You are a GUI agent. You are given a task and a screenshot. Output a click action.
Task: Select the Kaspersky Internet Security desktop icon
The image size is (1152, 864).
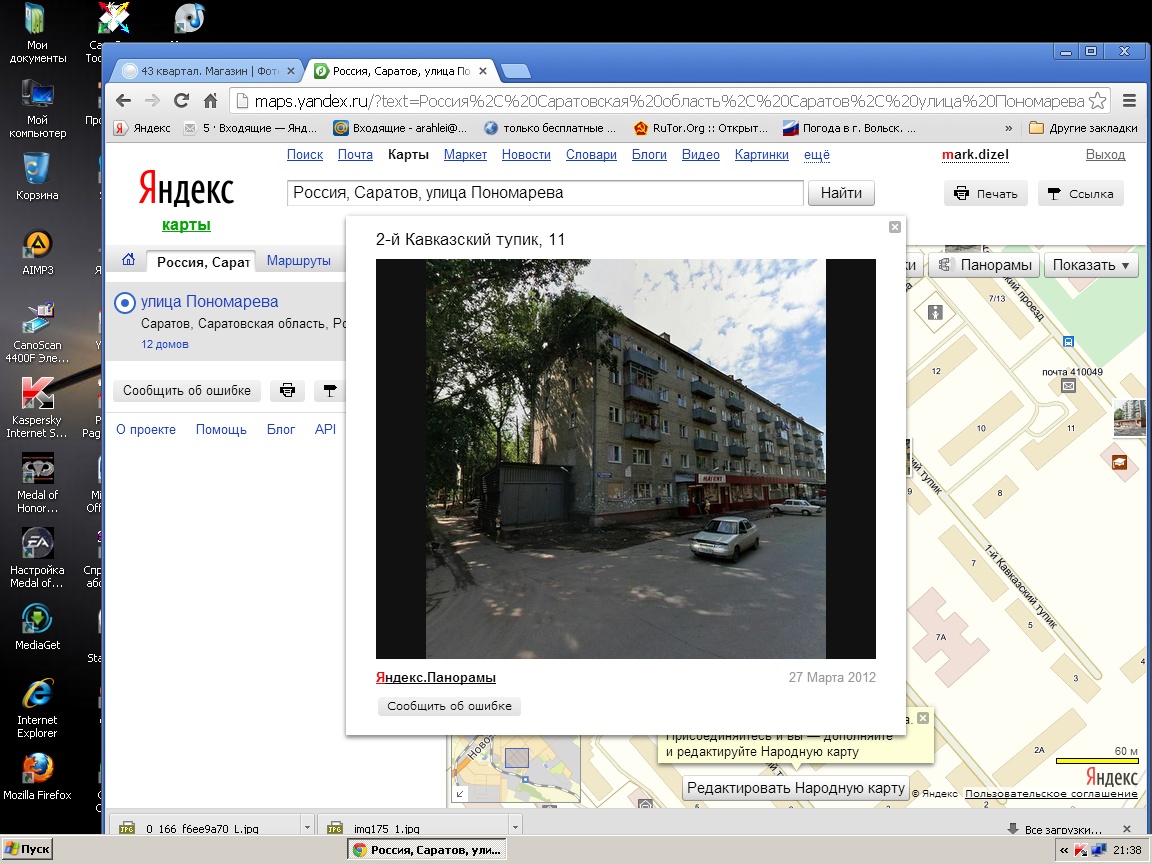tap(37, 408)
